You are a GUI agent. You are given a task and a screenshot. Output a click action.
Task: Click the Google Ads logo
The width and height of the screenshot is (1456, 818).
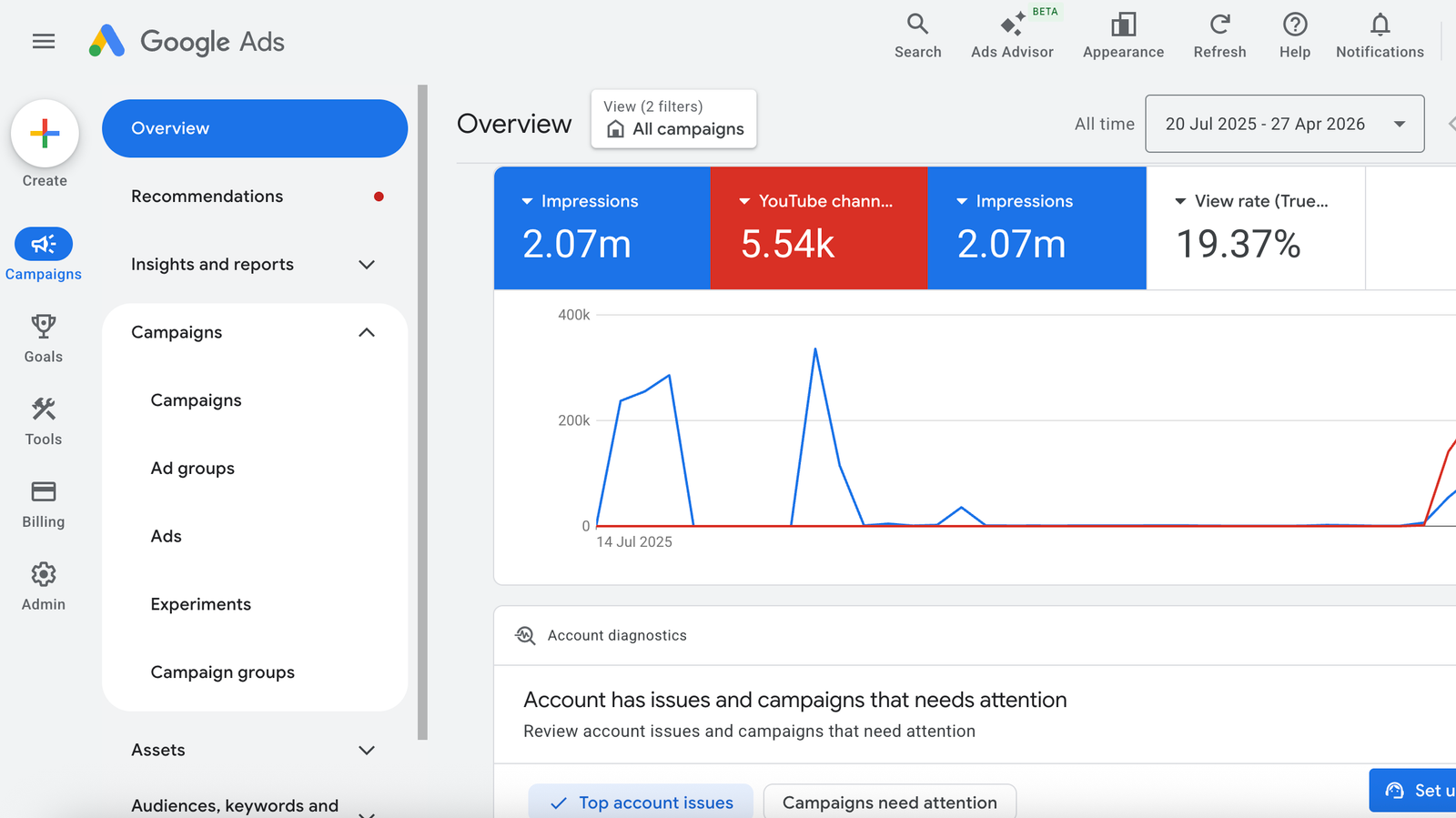point(187,41)
